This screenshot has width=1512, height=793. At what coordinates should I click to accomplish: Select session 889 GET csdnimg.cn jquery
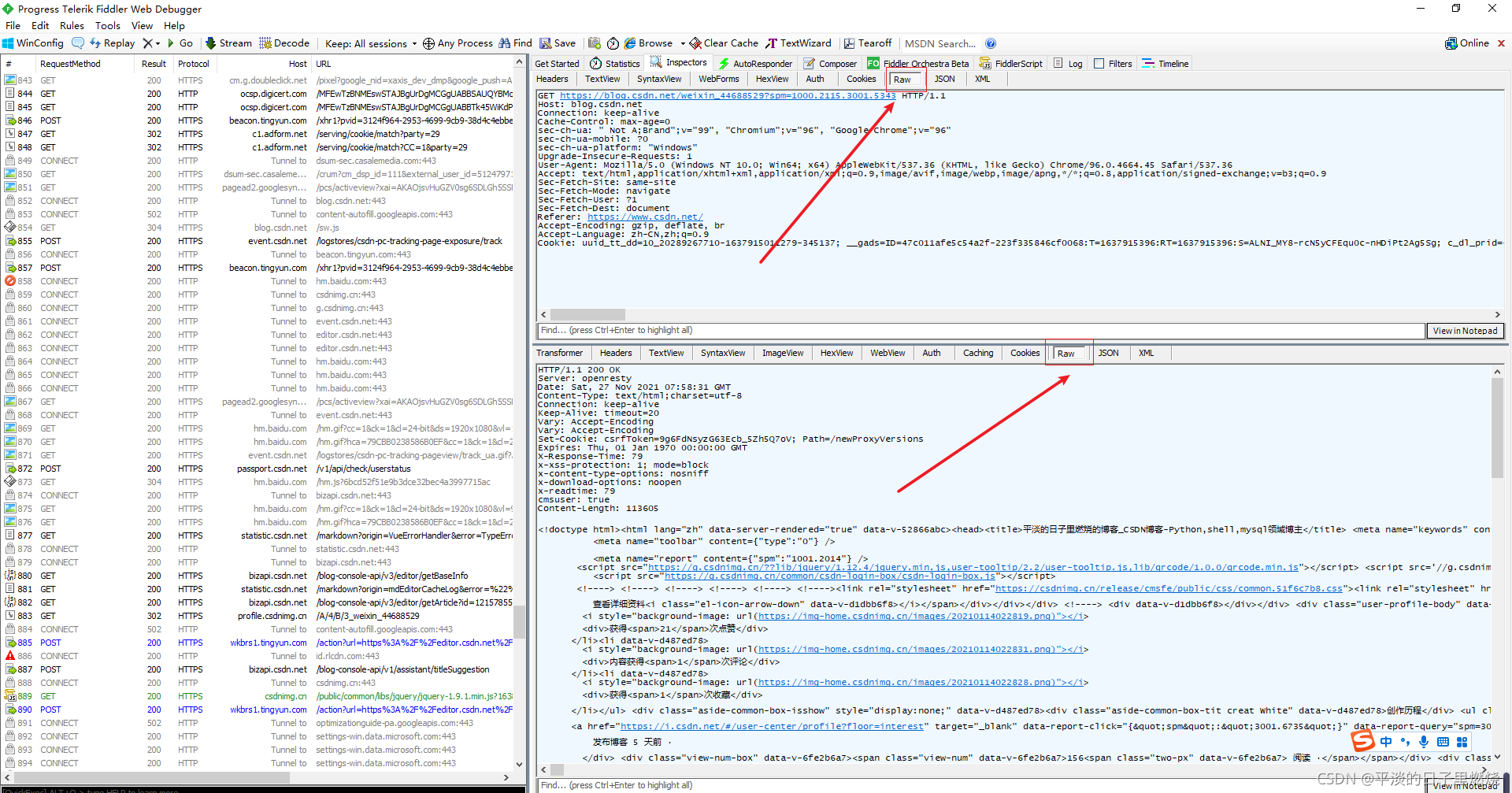260,696
